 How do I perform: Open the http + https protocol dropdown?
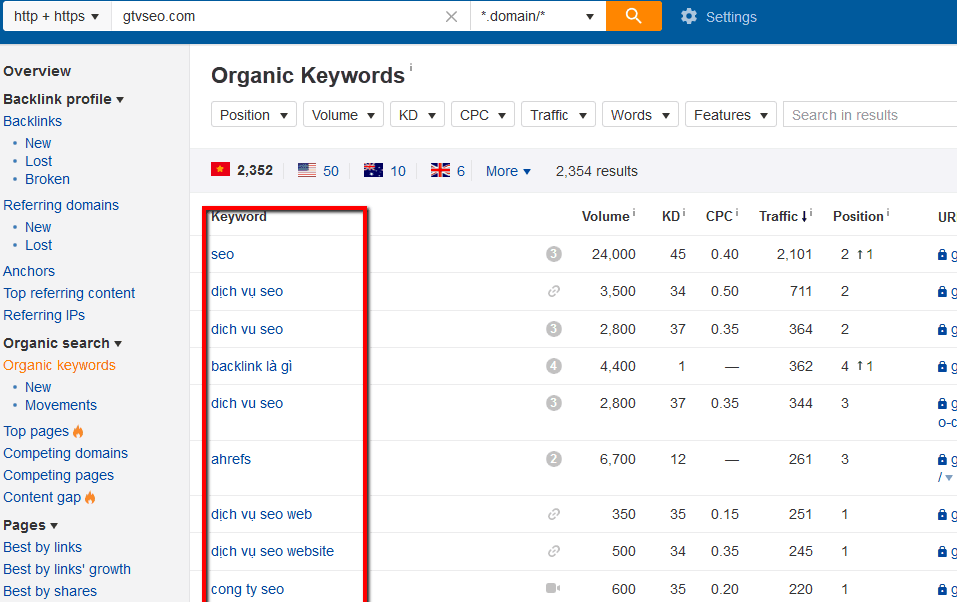(x=56, y=16)
